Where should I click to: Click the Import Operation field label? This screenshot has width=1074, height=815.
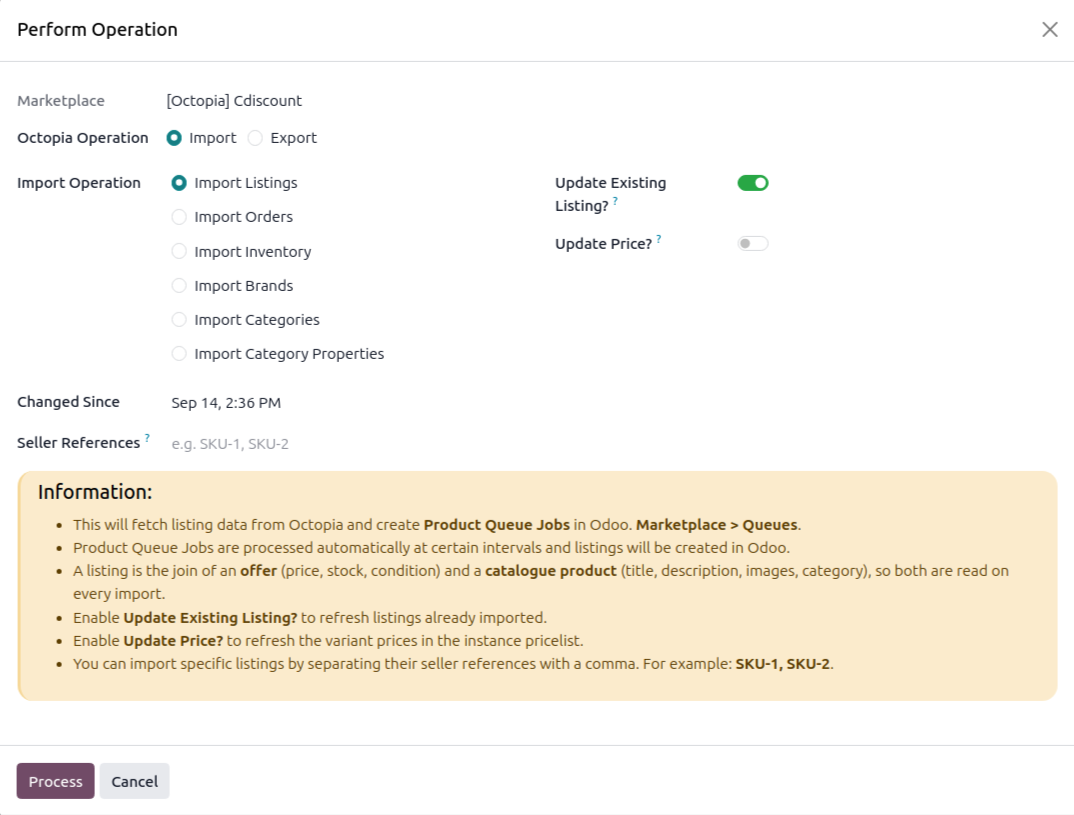[79, 183]
